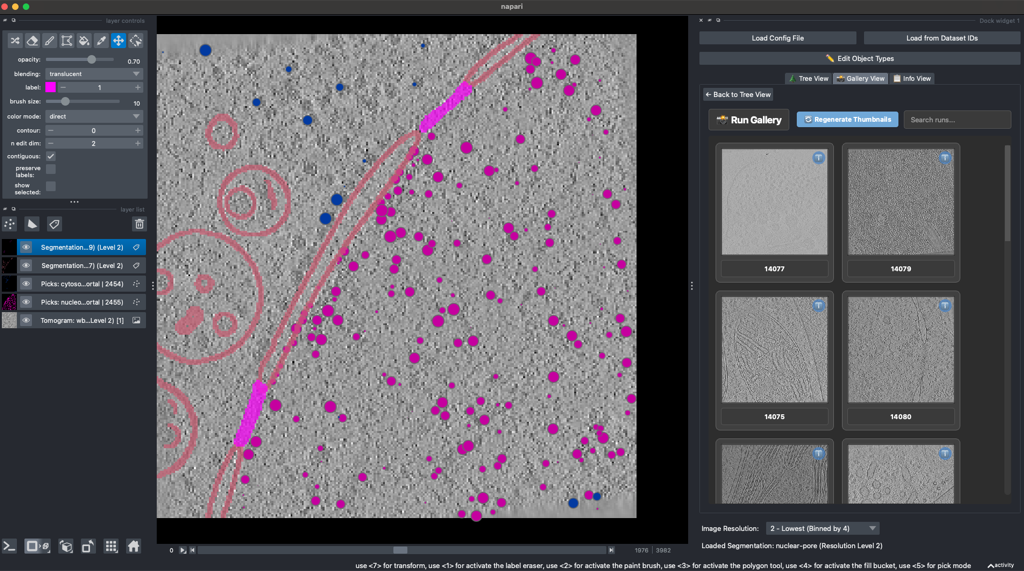Click the home reset view icon
1024x571 pixels.
pos(133,546)
